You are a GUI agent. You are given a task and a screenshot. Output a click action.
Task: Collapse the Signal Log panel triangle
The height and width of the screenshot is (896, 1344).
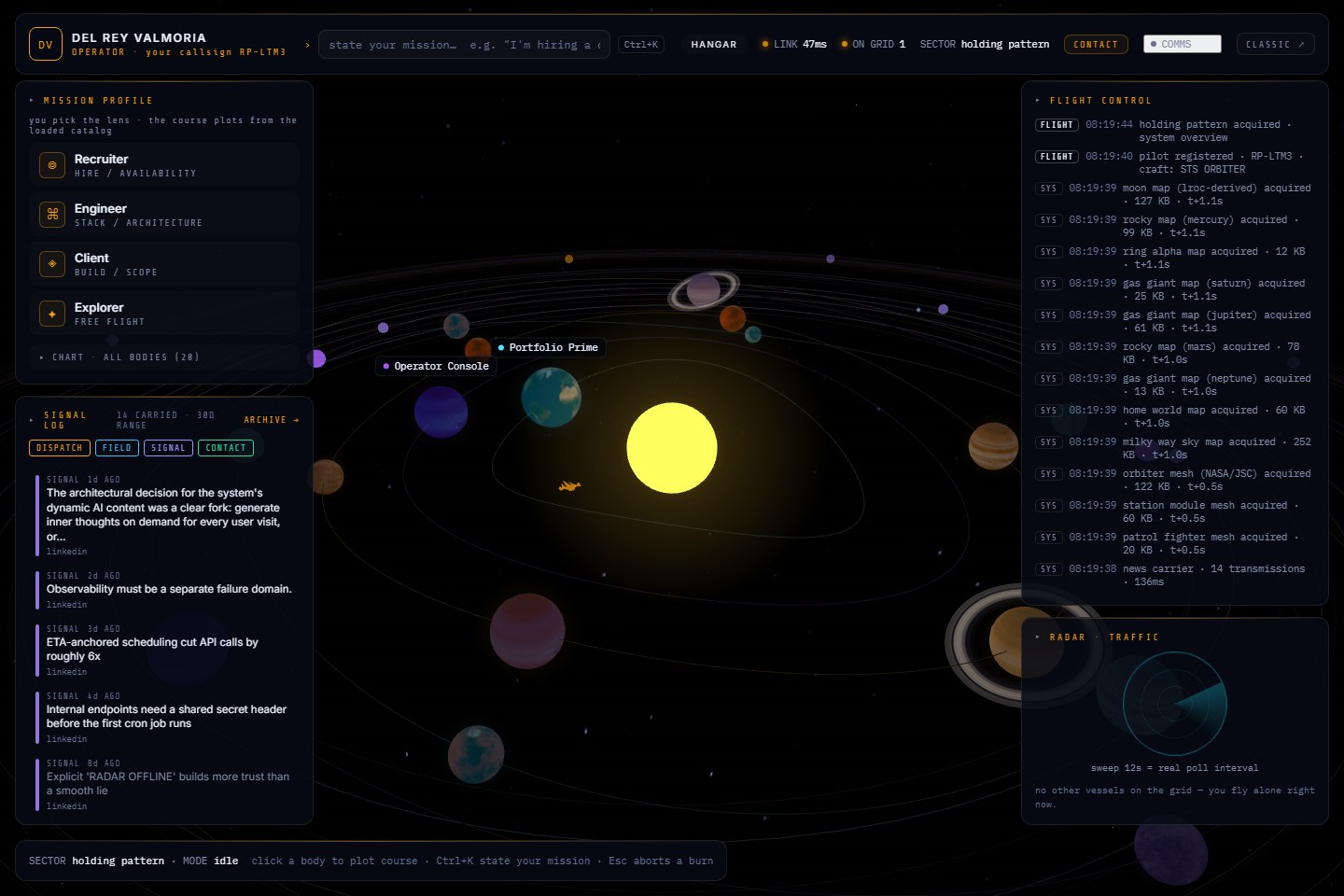pos(32,420)
